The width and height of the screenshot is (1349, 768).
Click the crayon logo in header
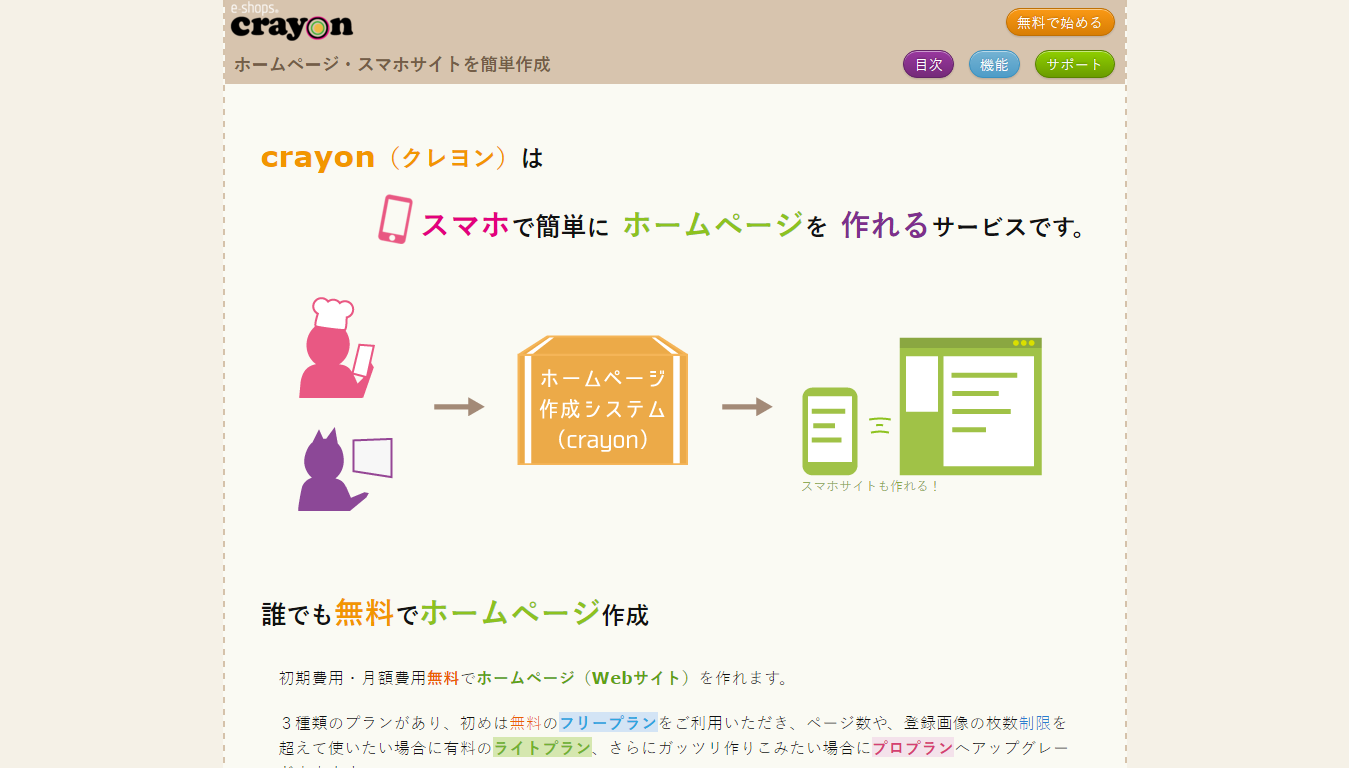(x=291, y=24)
